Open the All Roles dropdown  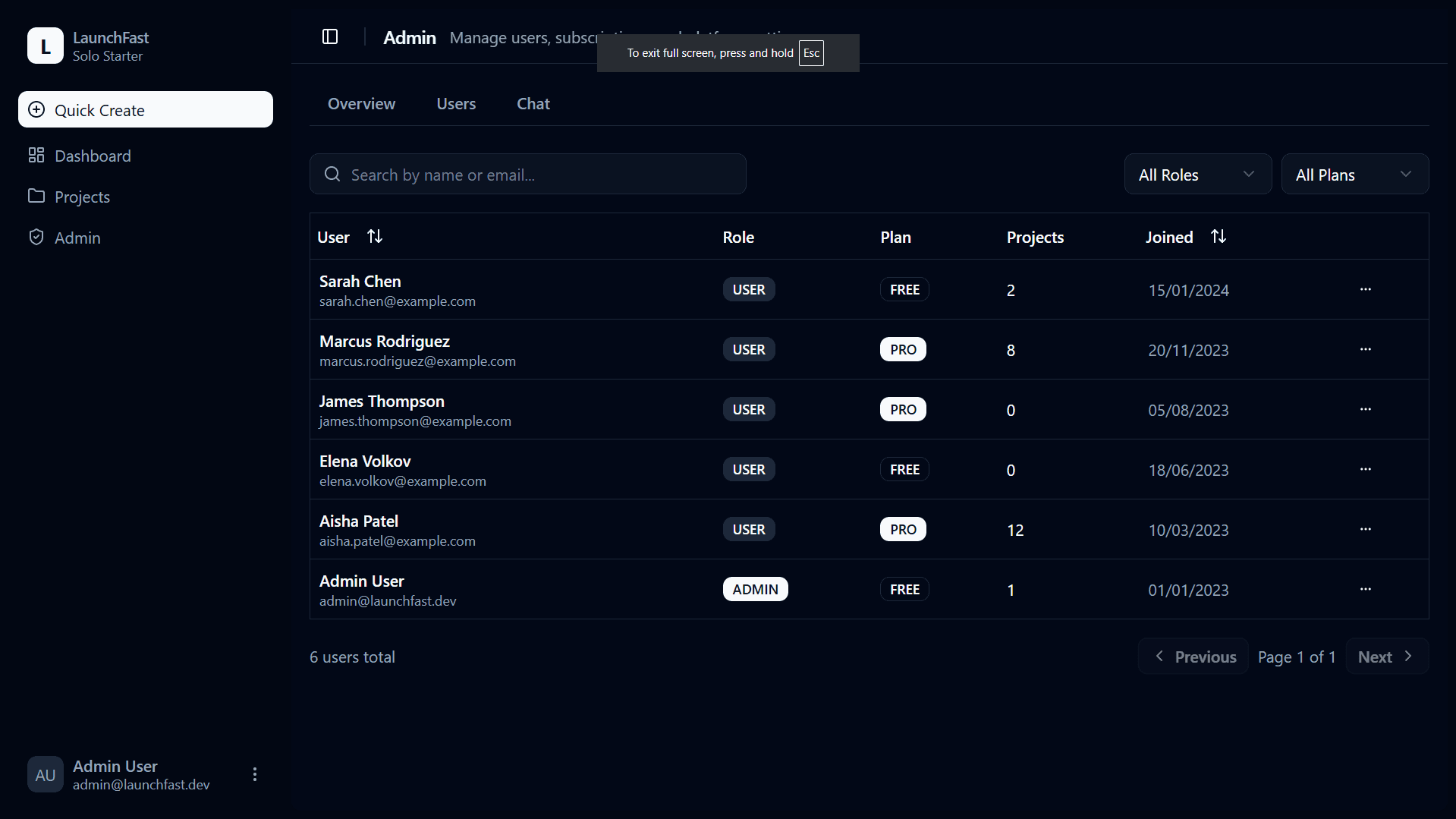point(1197,174)
